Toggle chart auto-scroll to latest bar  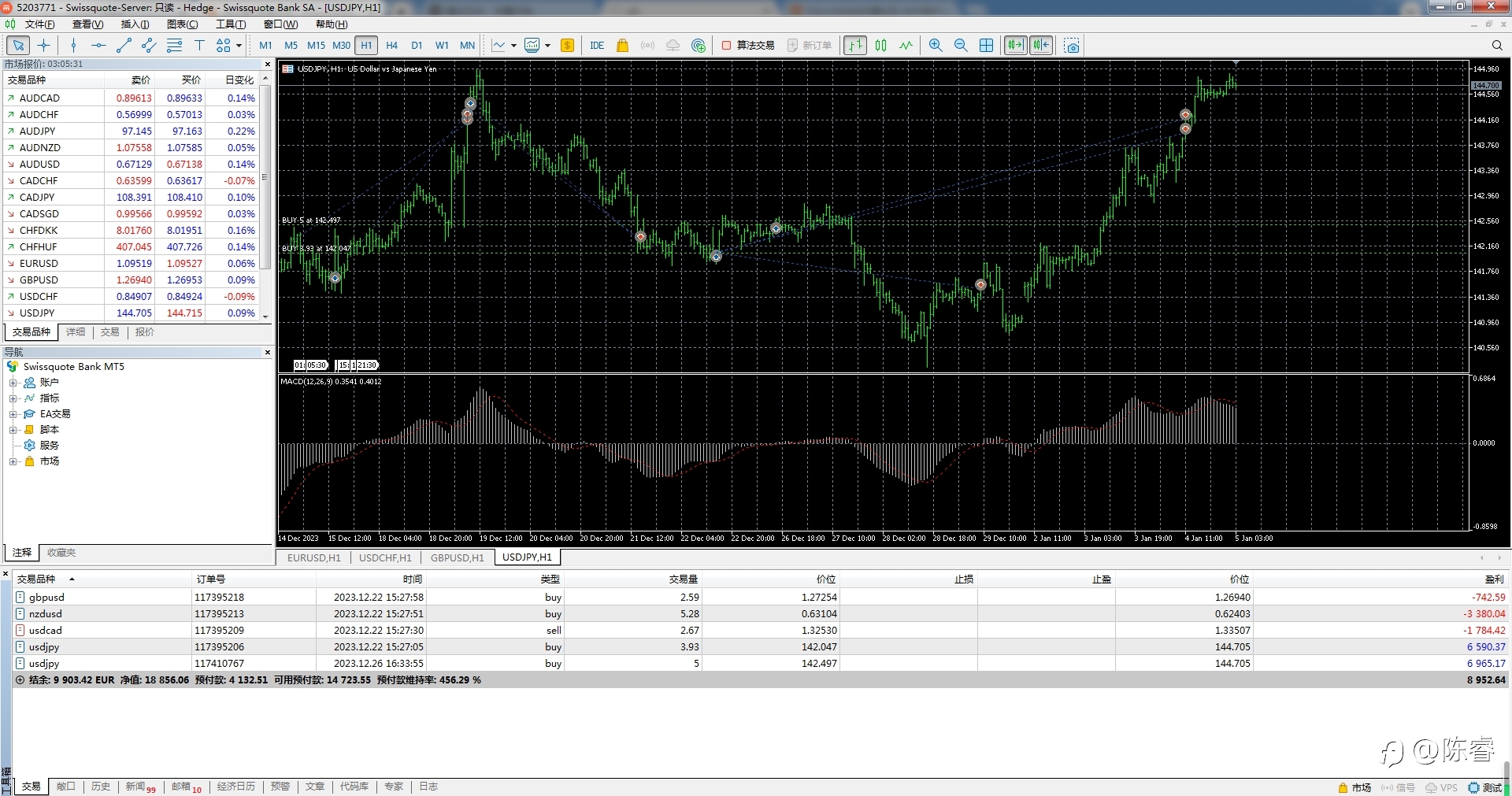click(x=1016, y=46)
